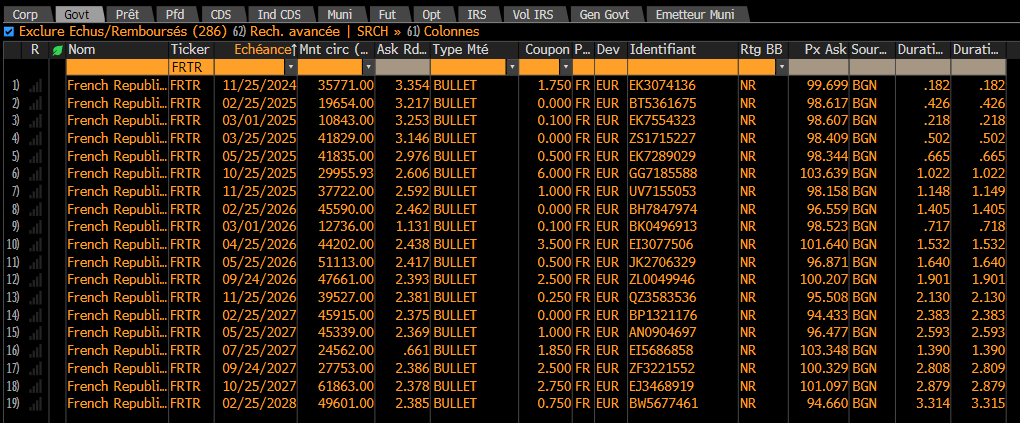
Task: Click the bar chart icon in row 16
Action: 35,350
